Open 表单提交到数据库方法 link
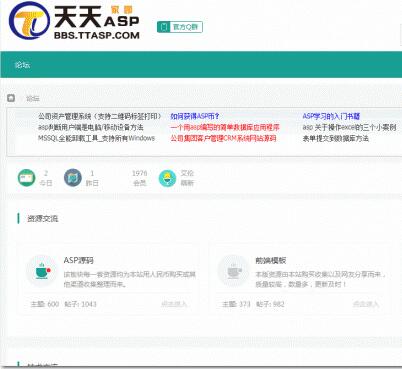The image size is (402, 369). coord(336,138)
